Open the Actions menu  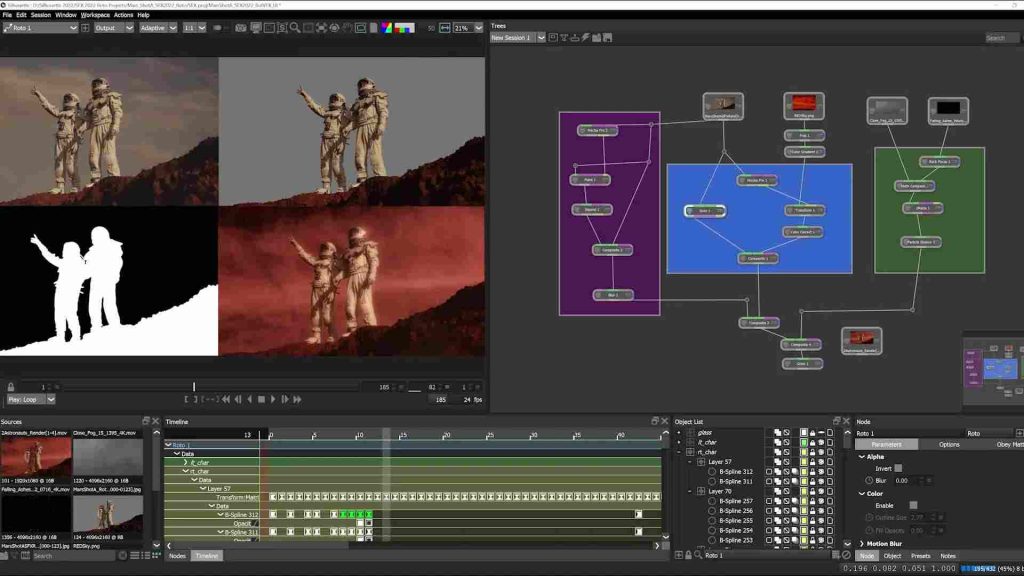(x=123, y=15)
